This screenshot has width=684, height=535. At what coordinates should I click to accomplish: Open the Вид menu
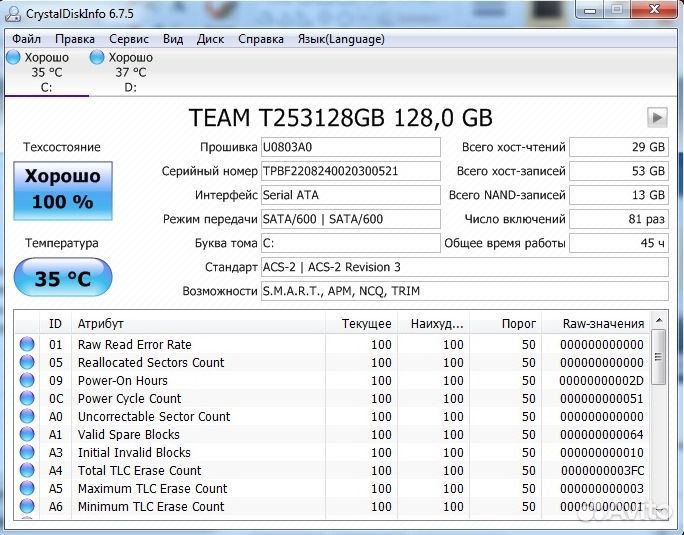[x=173, y=39]
